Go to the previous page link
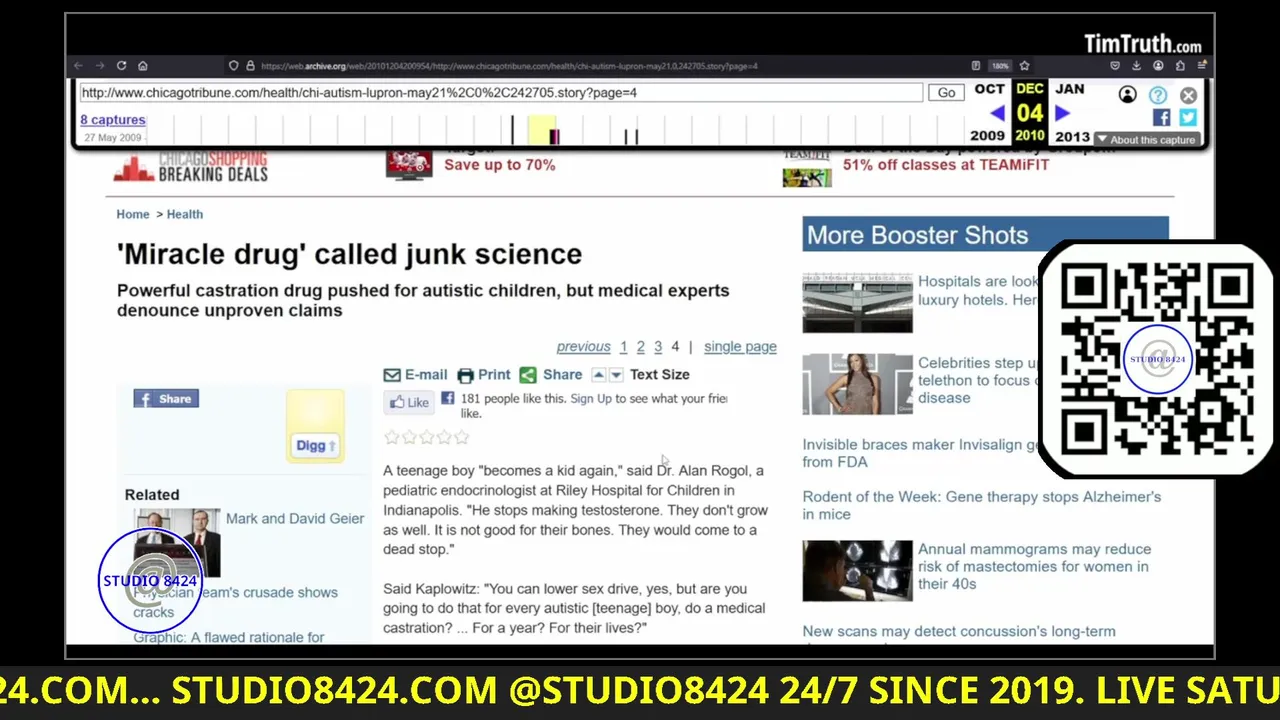The image size is (1280, 720). coord(583,346)
